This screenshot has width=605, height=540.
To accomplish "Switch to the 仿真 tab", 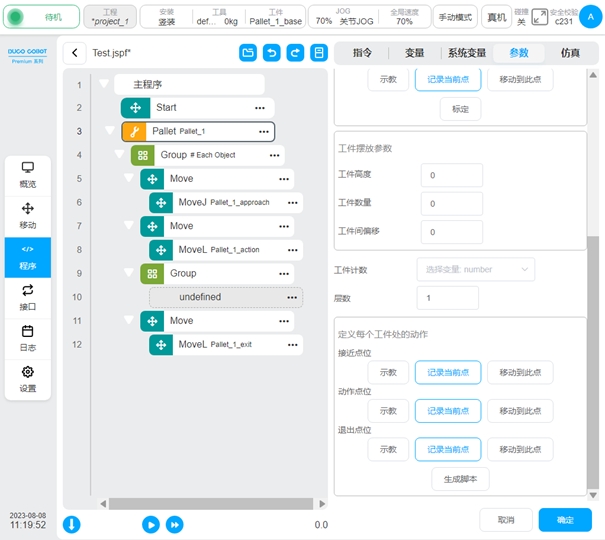I will 570,53.
